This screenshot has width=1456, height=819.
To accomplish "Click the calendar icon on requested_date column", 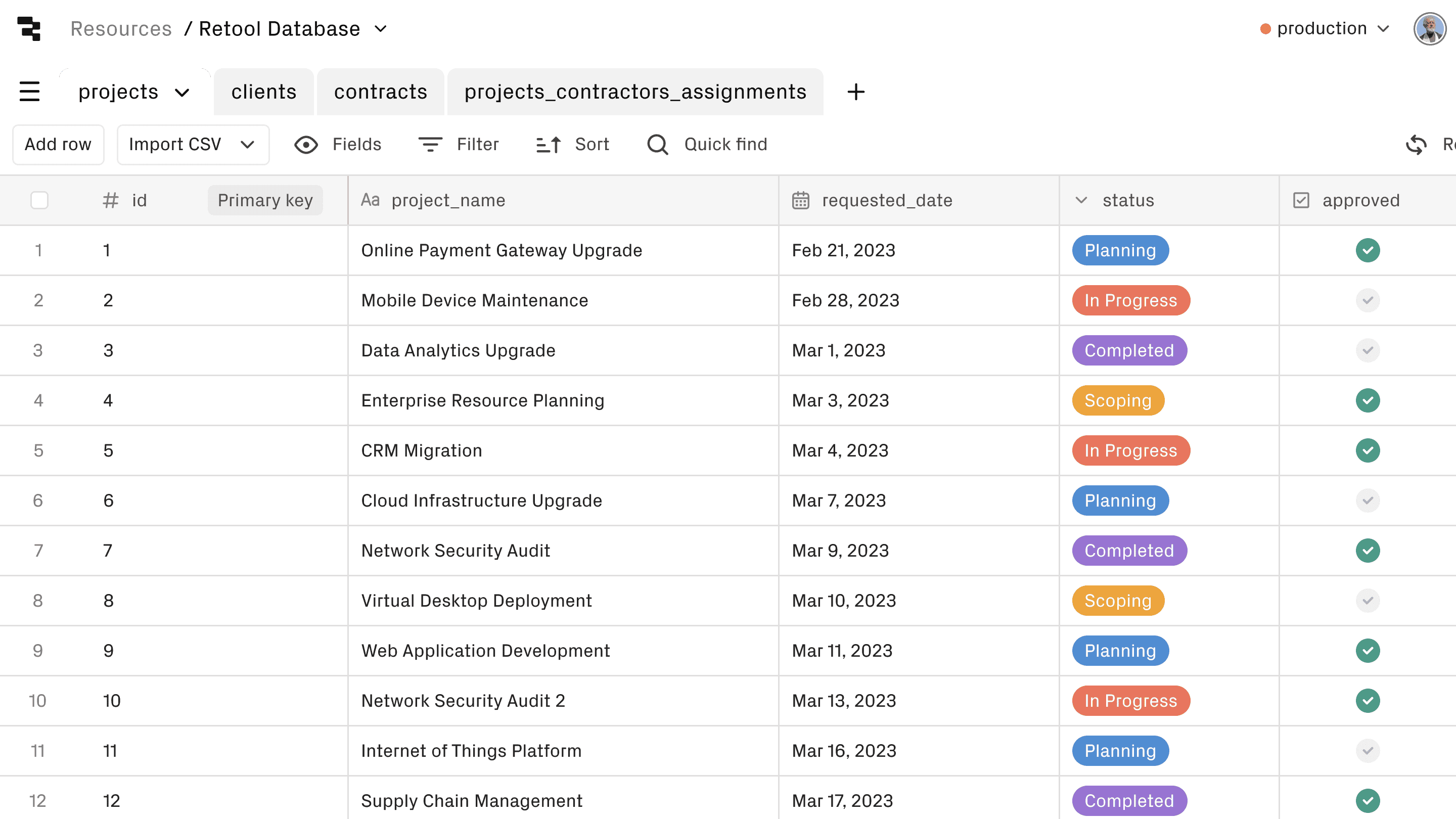I will (800, 200).
